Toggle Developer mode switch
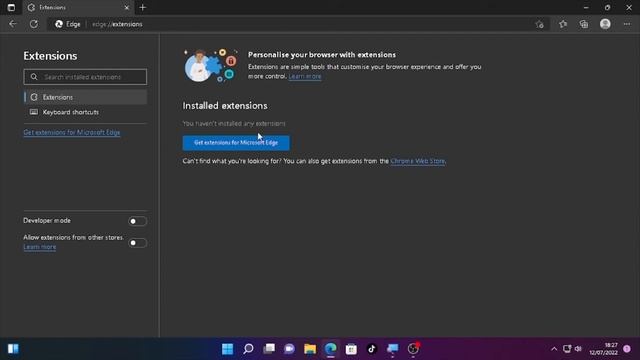 137,221
